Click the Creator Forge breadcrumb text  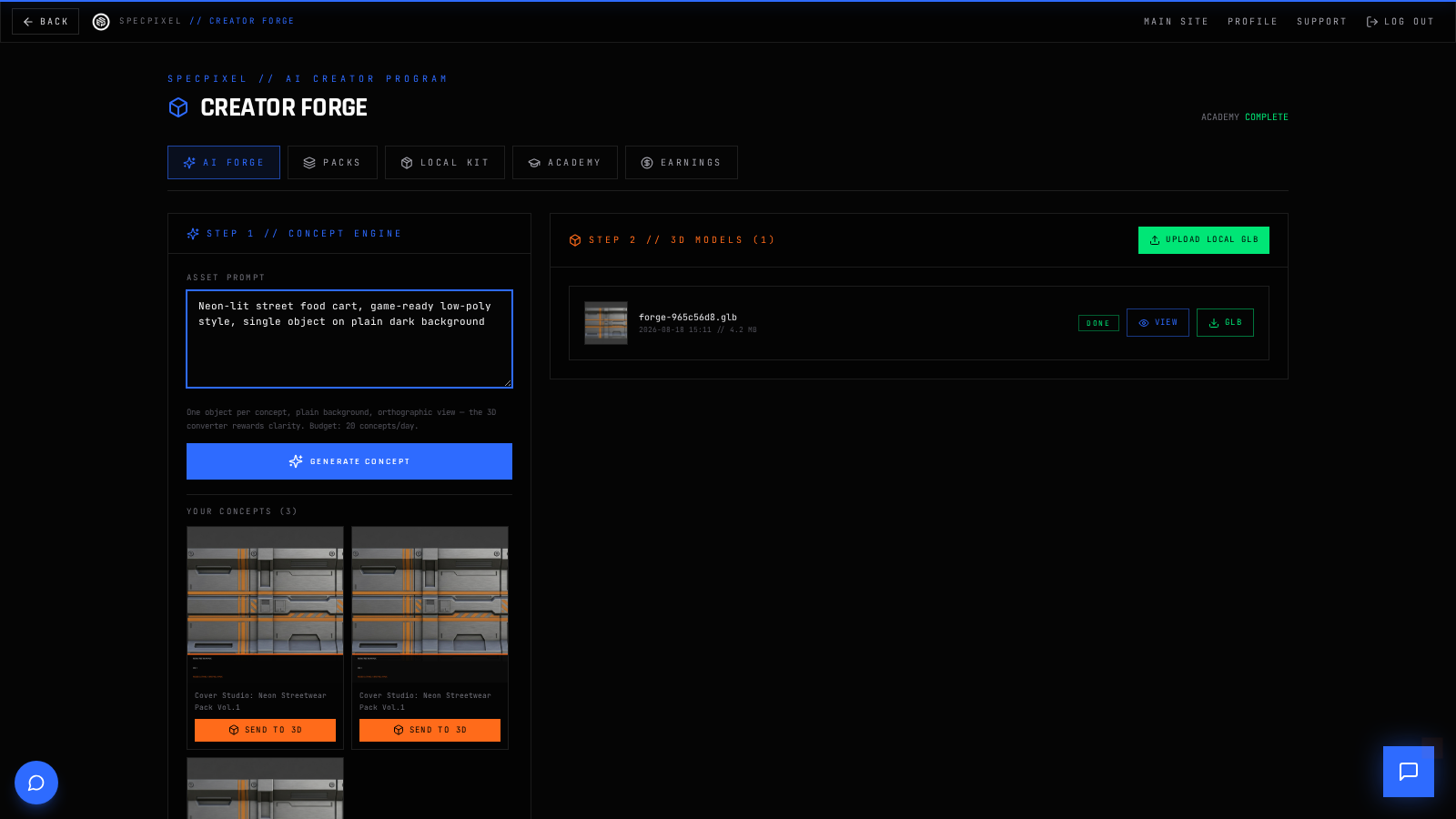click(251, 21)
